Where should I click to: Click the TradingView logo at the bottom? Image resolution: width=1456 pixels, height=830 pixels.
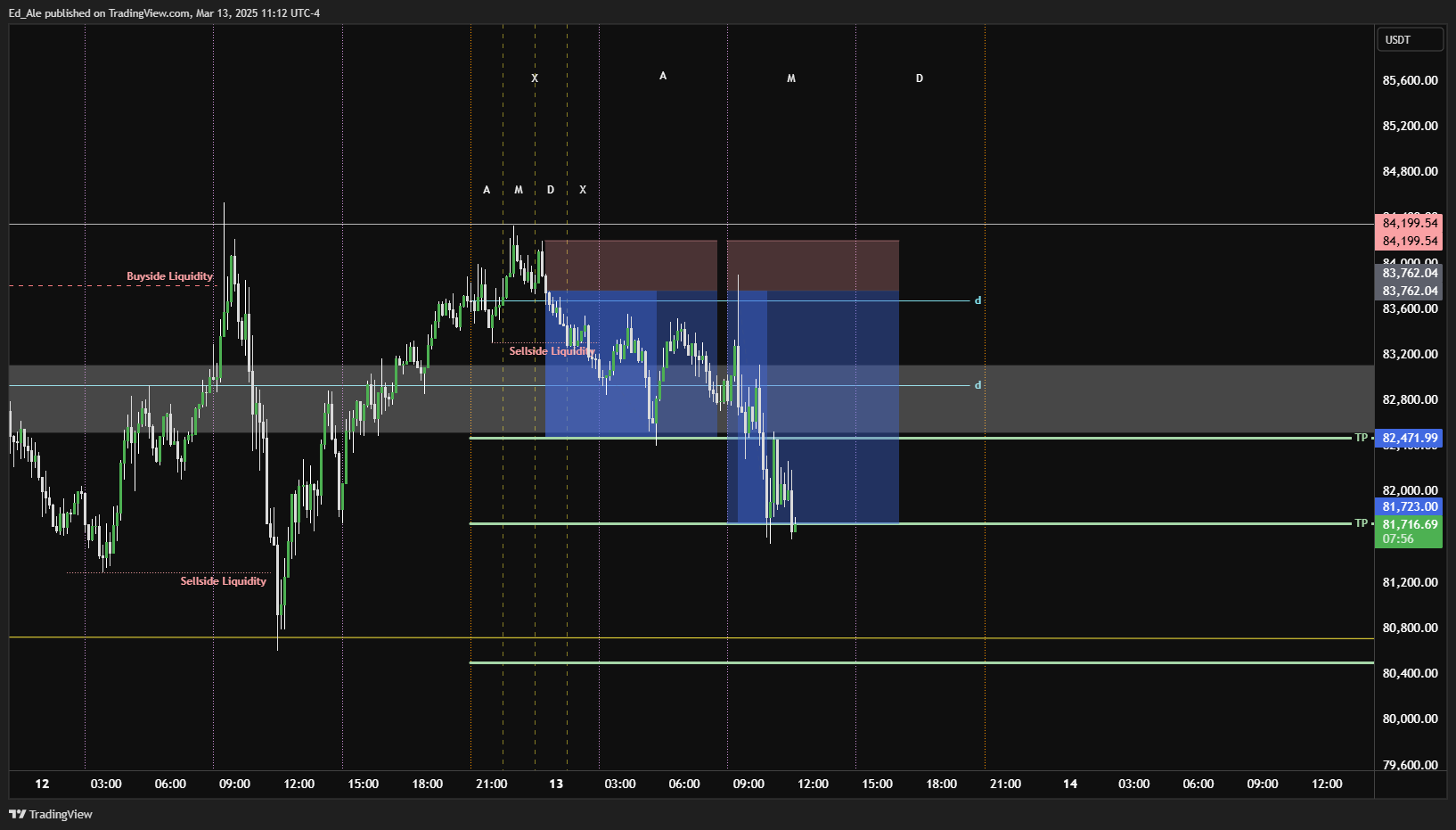[x=51, y=814]
